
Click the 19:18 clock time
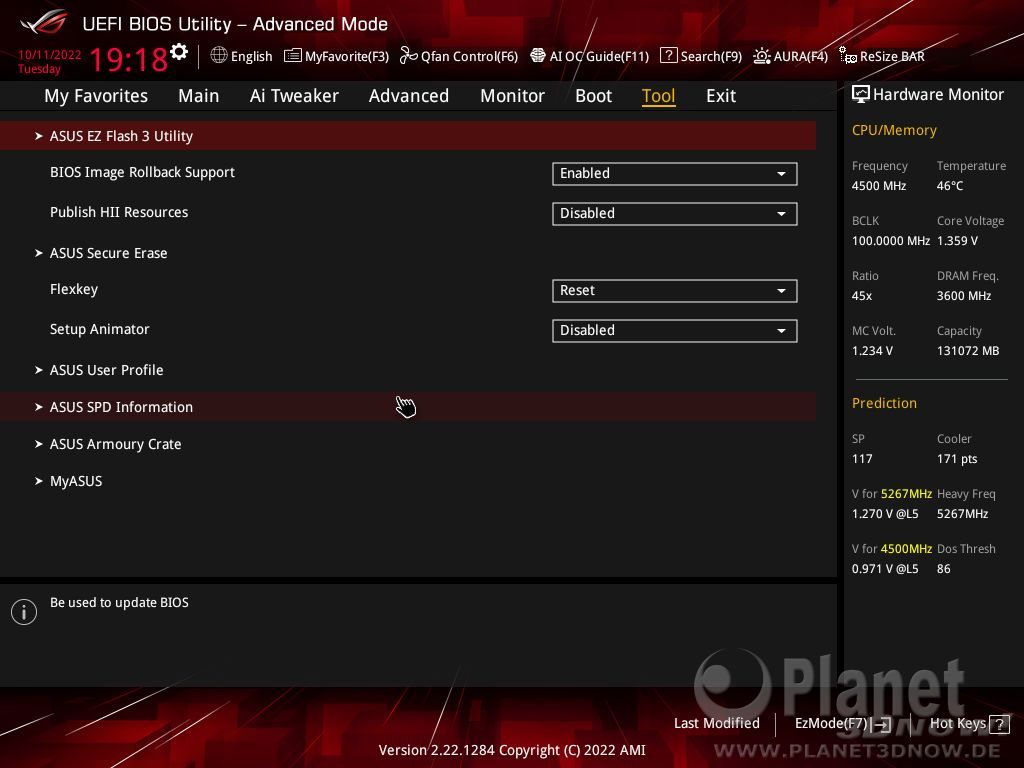[x=129, y=60]
